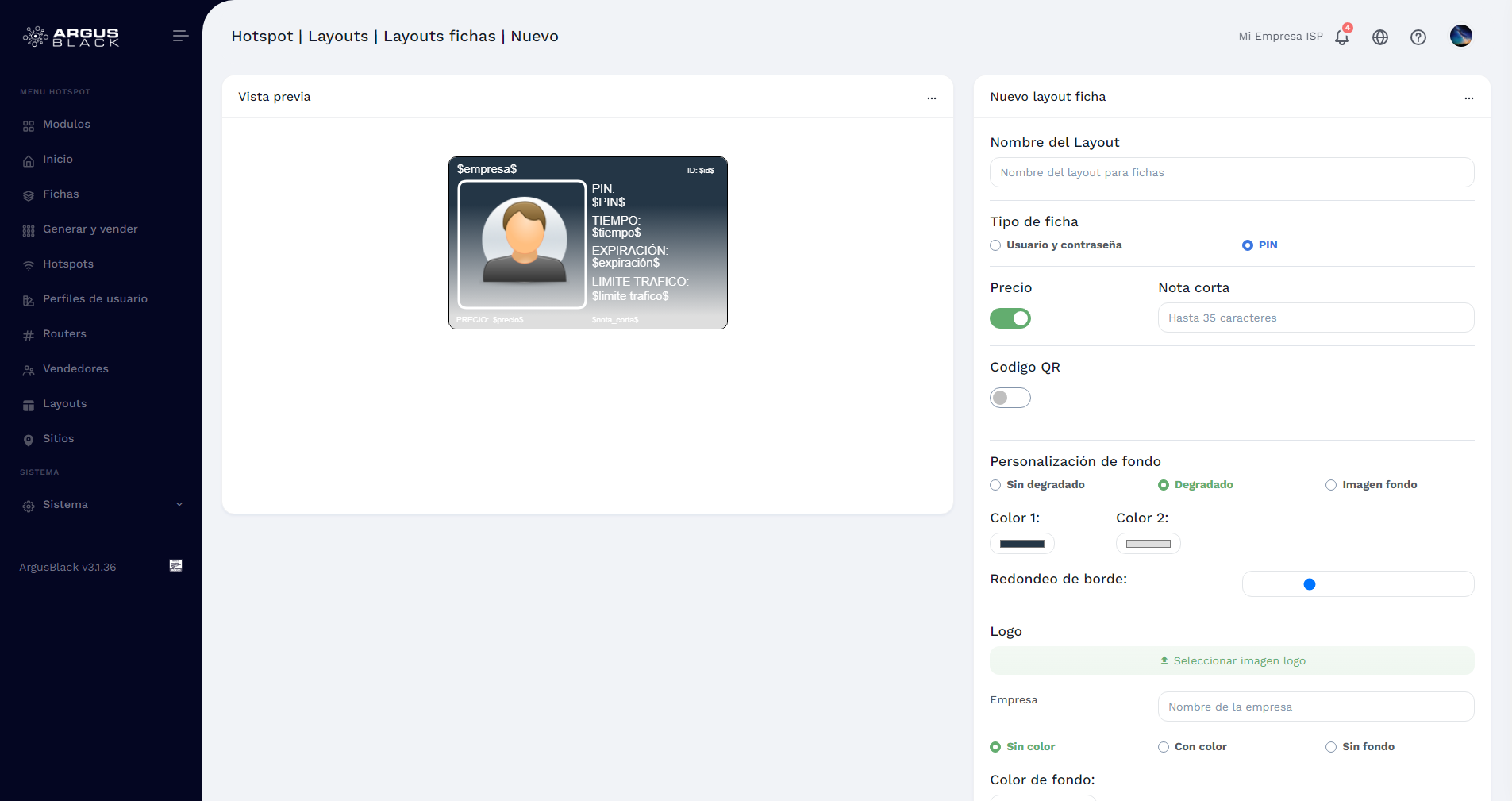Open Routers in the sidebar

[x=64, y=334]
